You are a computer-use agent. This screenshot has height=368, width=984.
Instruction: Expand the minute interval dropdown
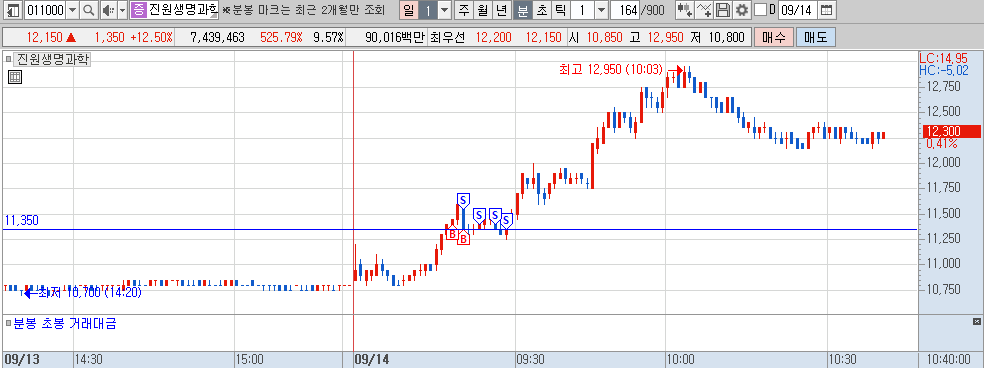tap(601, 10)
